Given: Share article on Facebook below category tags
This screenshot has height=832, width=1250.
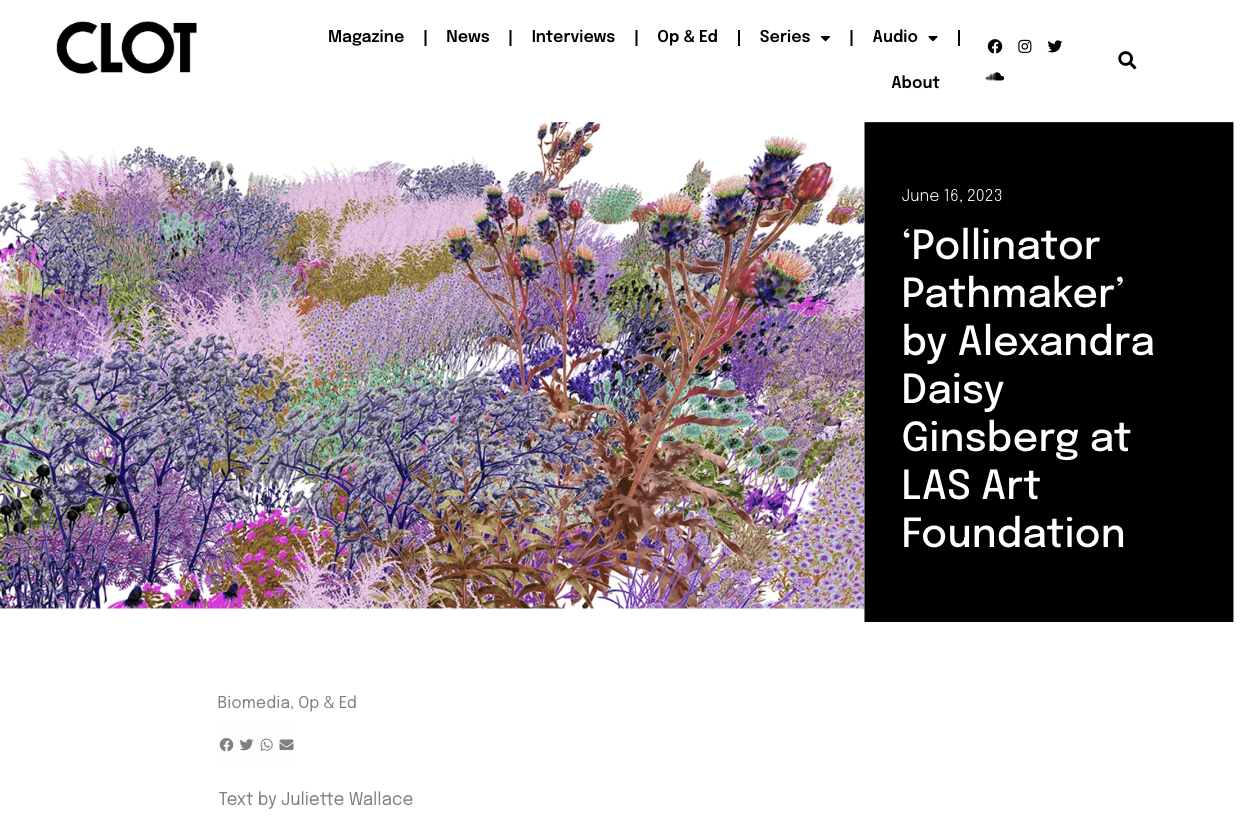Looking at the screenshot, I should [x=226, y=745].
